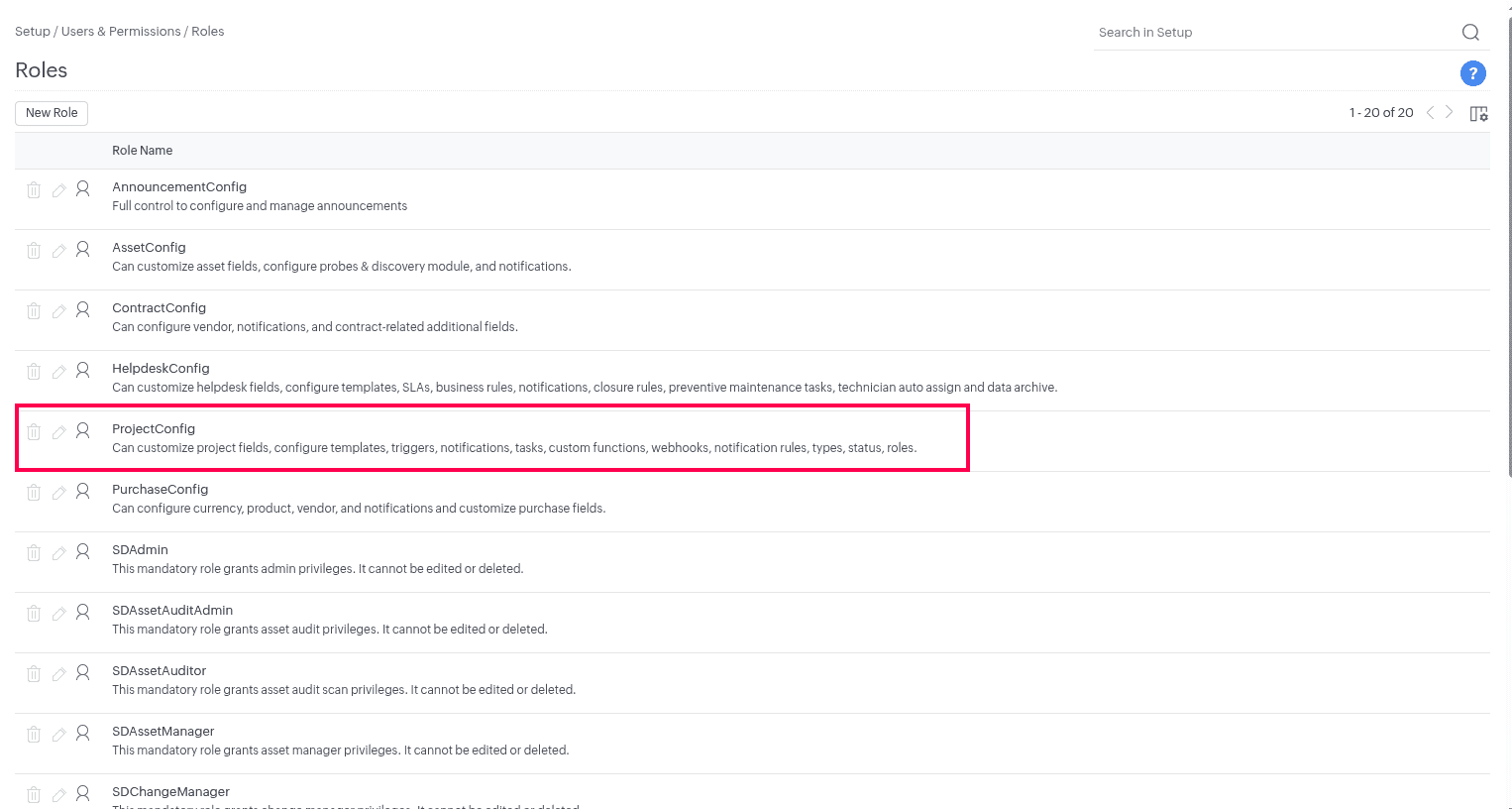Open the SDAssetManager role
1512x809 pixels.
[x=162, y=732]
